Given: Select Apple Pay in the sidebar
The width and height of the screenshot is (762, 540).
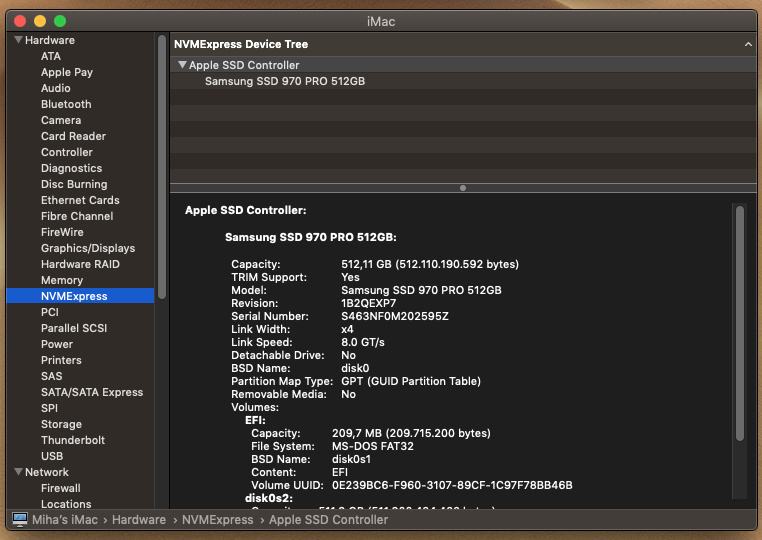Looking at the screenshot, I should 67,72.
